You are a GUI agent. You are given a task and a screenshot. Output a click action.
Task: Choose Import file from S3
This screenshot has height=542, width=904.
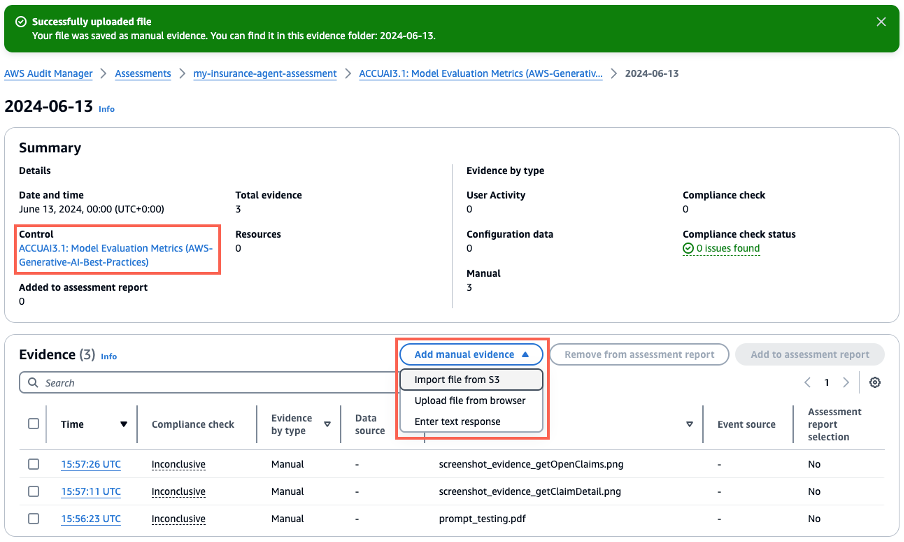pos(471,379)
